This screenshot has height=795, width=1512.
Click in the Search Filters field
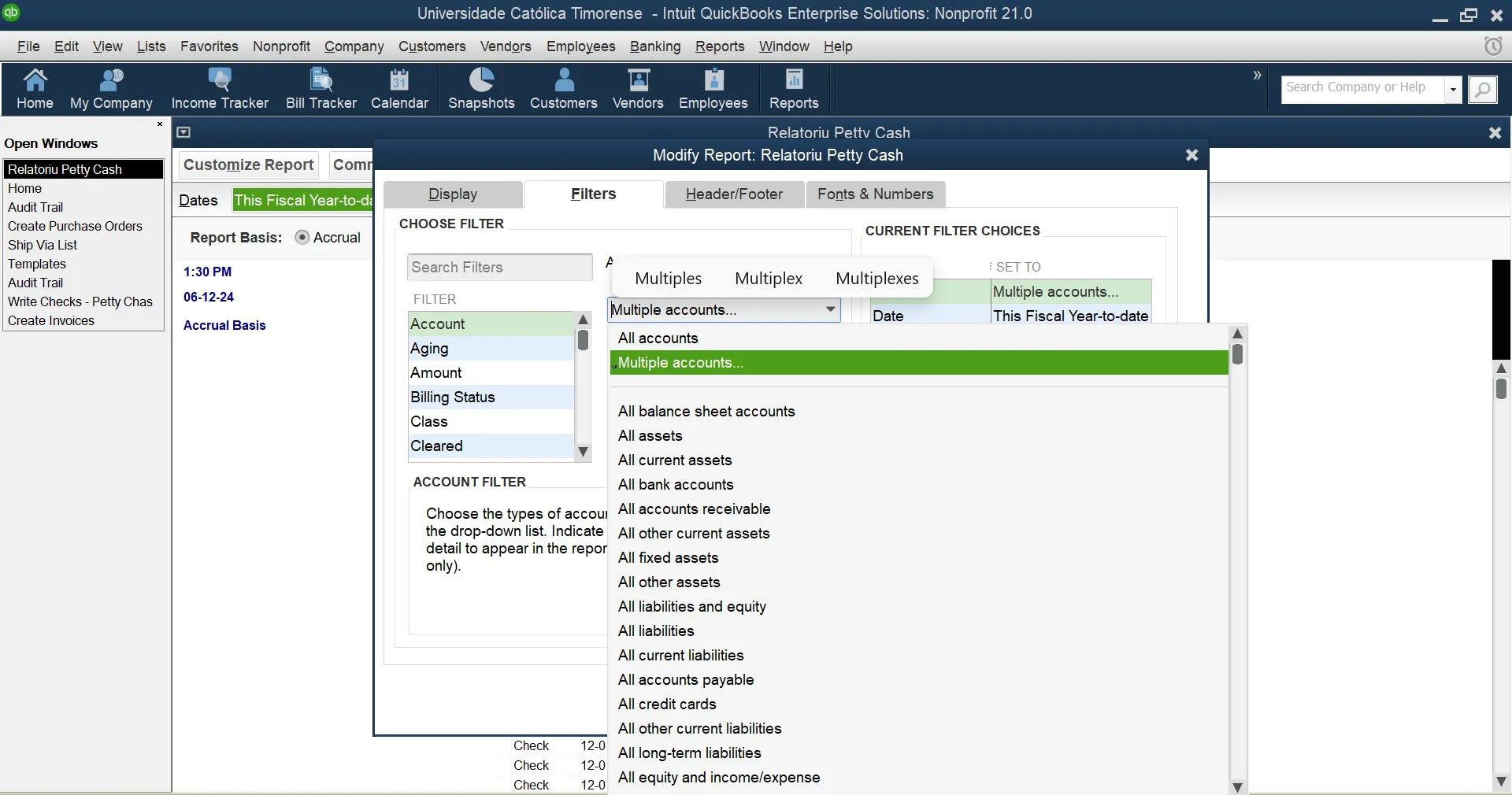pos(500,267)
